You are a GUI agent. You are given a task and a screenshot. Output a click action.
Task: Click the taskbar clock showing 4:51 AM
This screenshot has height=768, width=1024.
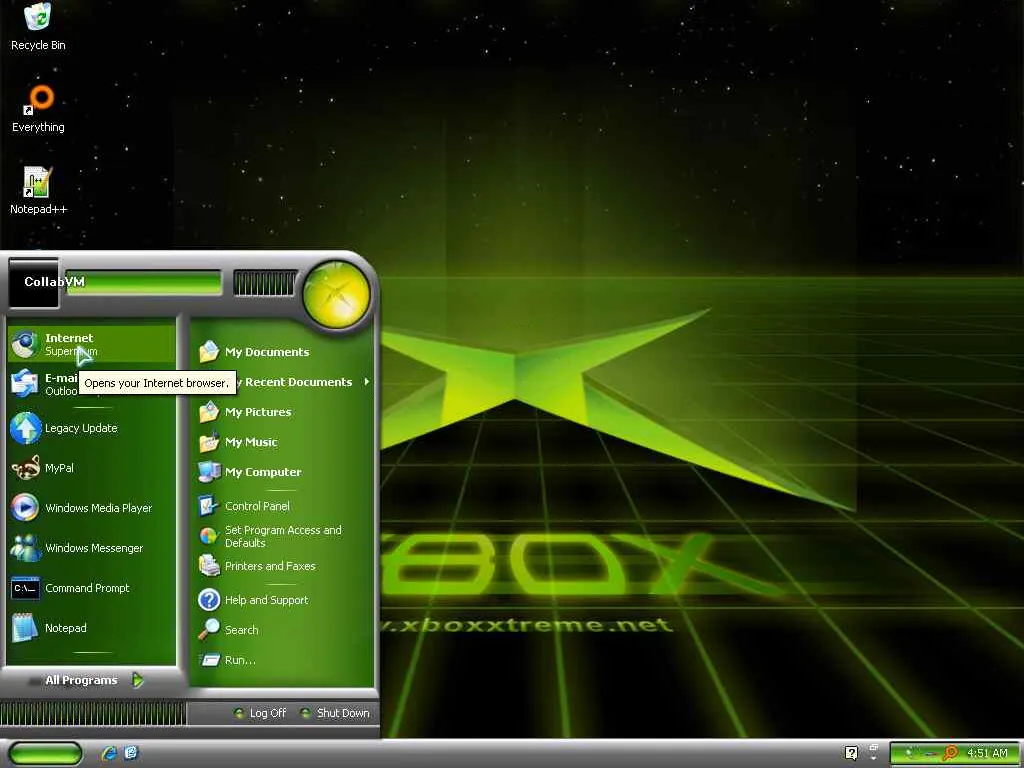click(x=987, y=753)
